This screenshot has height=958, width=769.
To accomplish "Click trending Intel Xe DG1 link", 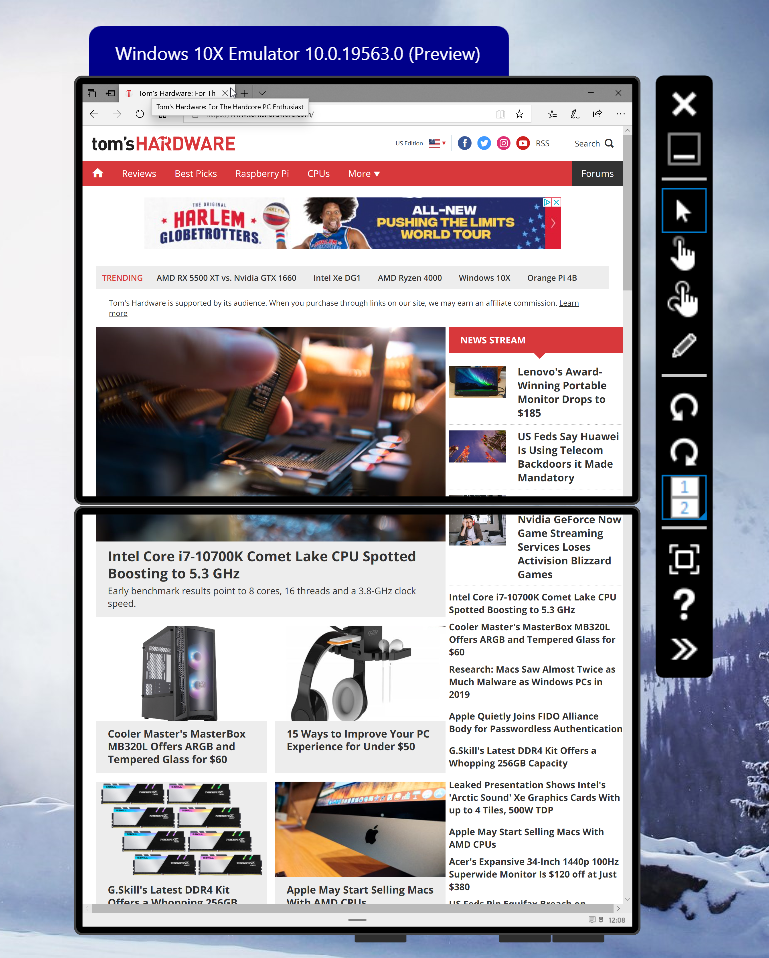I will coord(337,278).
